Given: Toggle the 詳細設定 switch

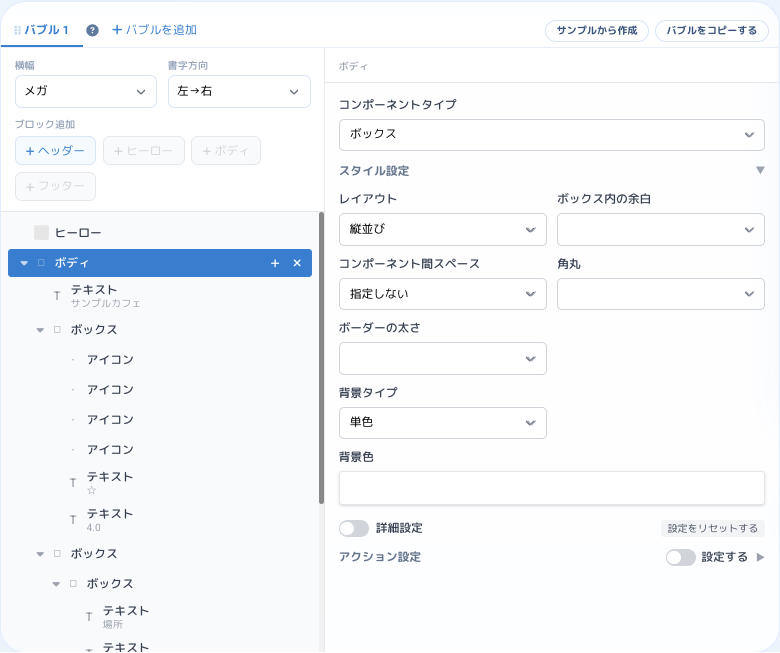Looking at the screenshot, I should [354, 528].
